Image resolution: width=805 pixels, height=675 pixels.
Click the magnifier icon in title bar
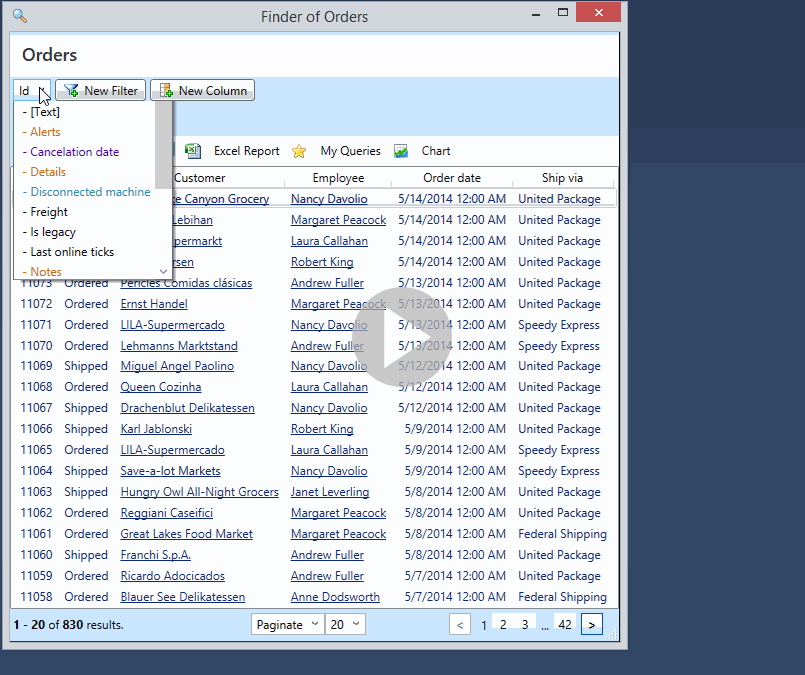[20, 16]
